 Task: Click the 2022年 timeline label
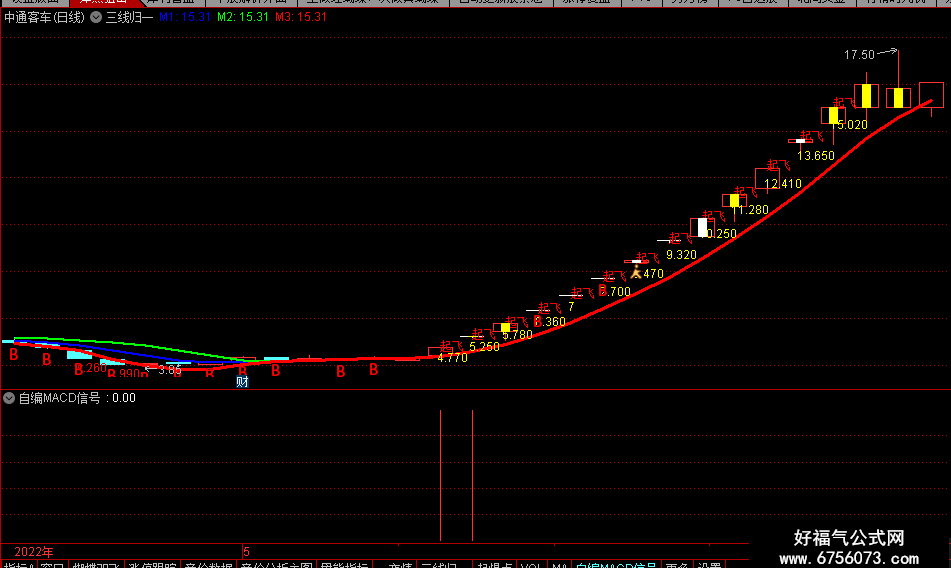point(33,552)
